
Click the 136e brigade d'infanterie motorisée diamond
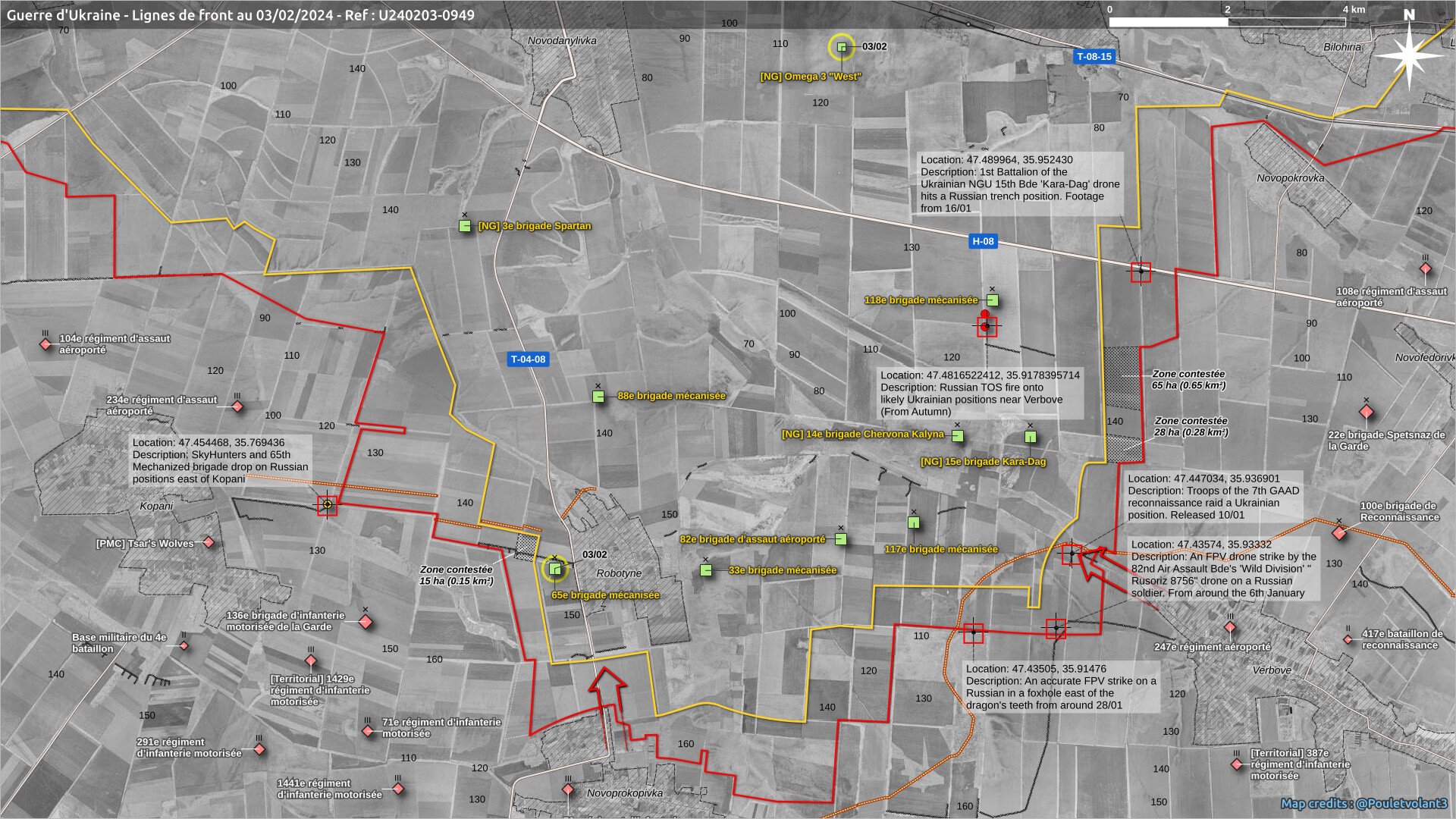point(366,622)
